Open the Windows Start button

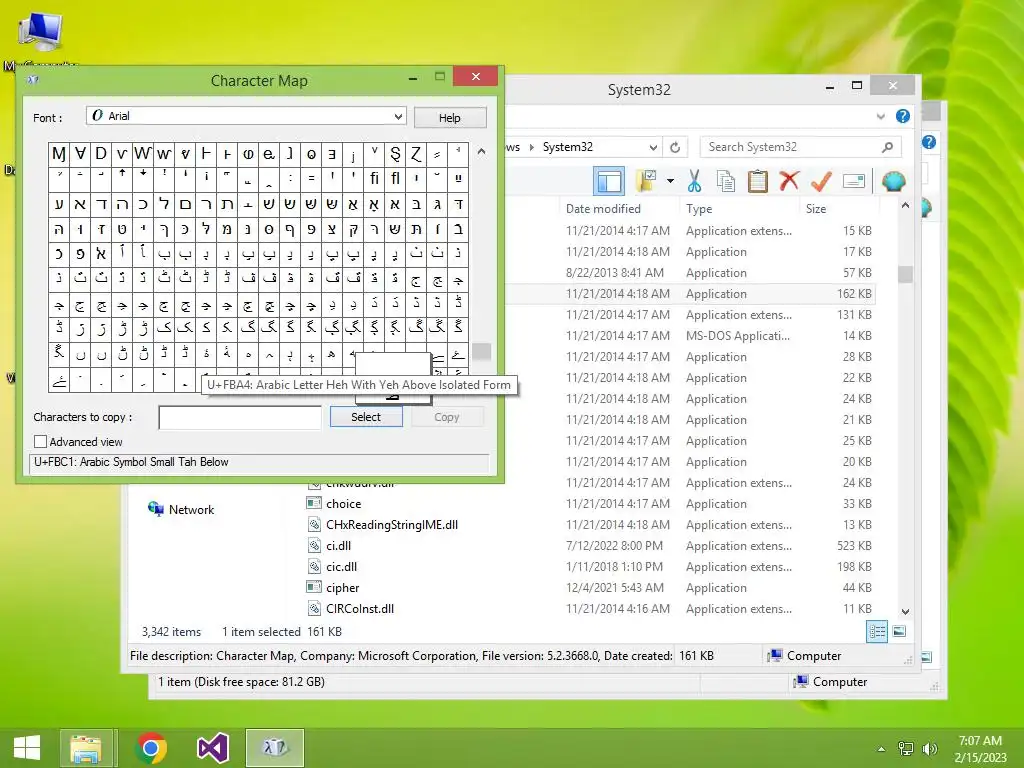27,748
